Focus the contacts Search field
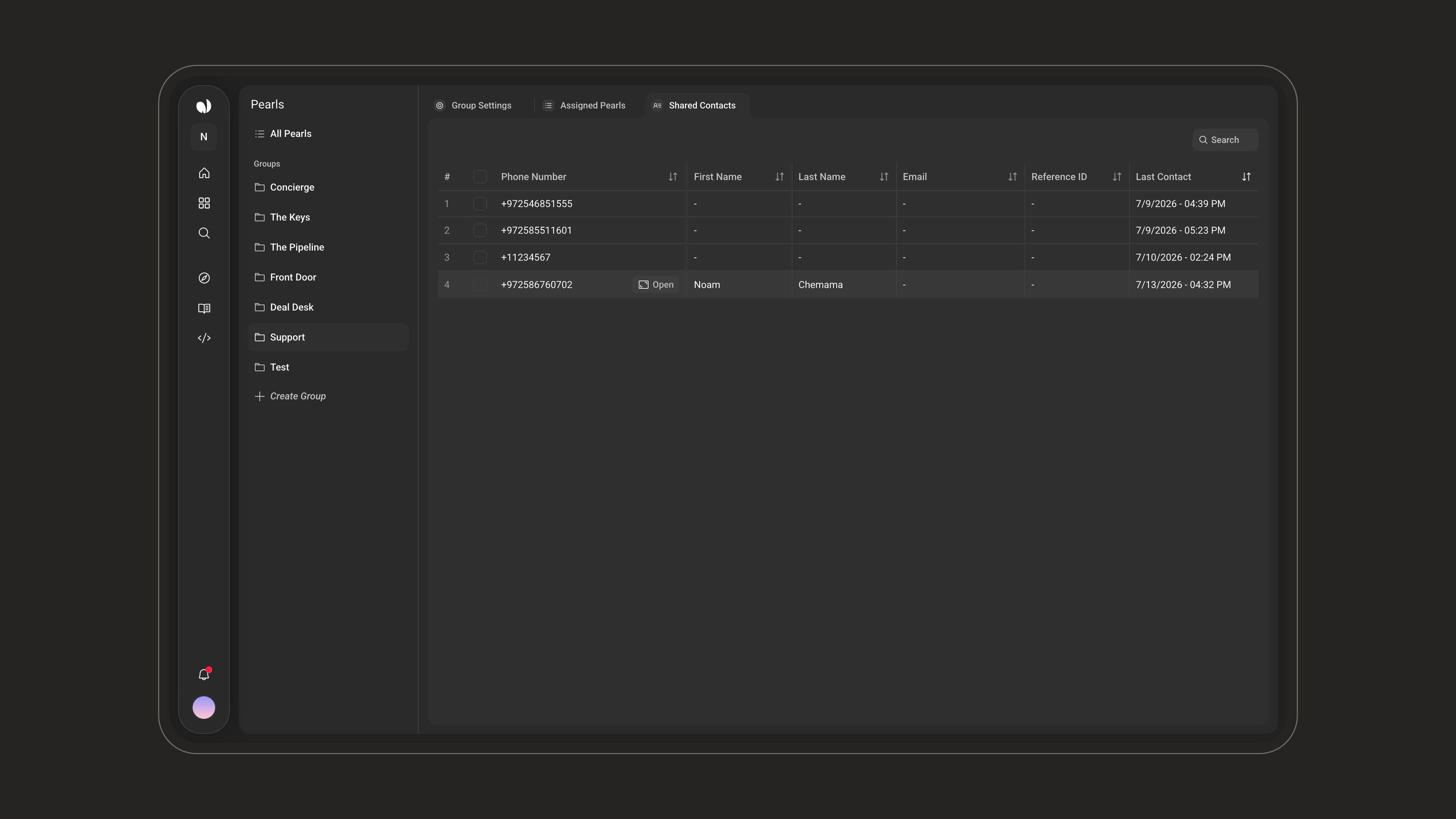The width and height of the screenshot is (1456, 819). pyautogui.click(x=1225, y=140)
